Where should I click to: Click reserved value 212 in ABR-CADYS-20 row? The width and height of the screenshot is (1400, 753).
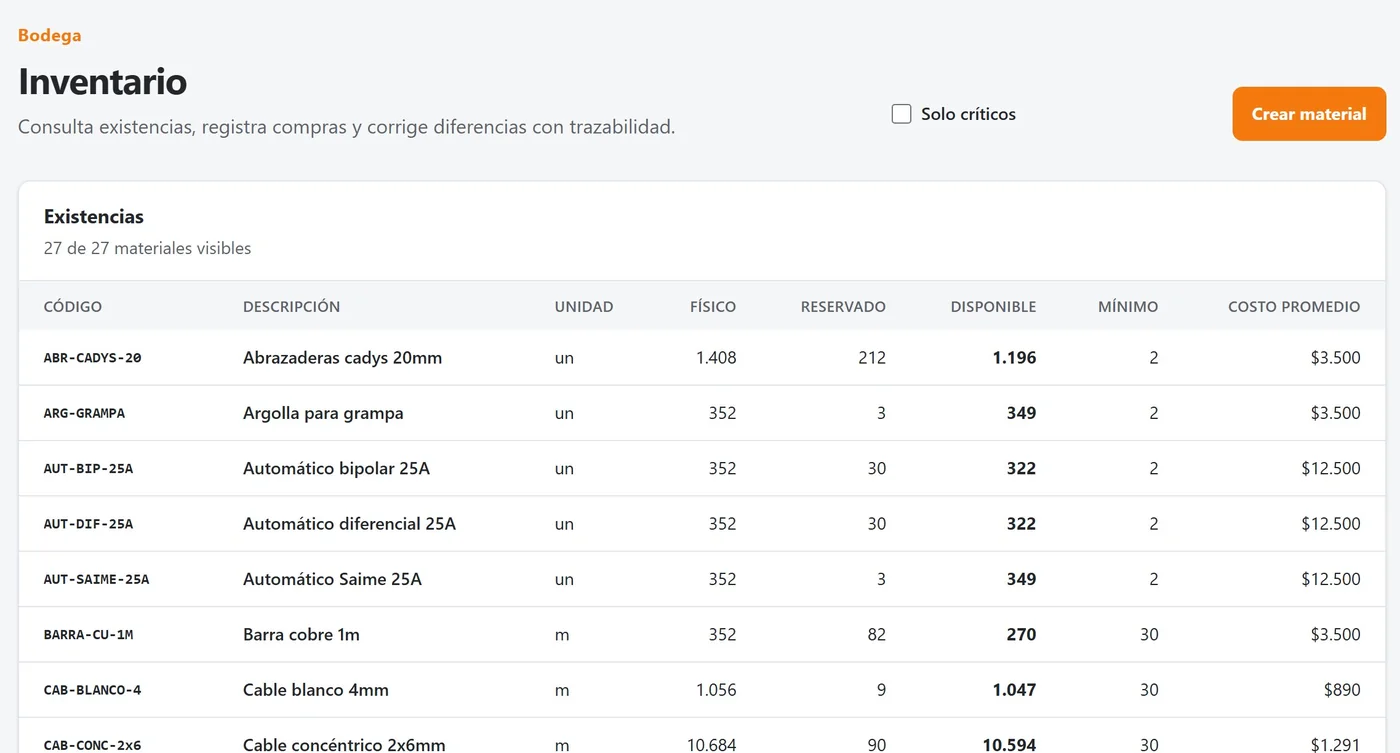coord(872,358)
